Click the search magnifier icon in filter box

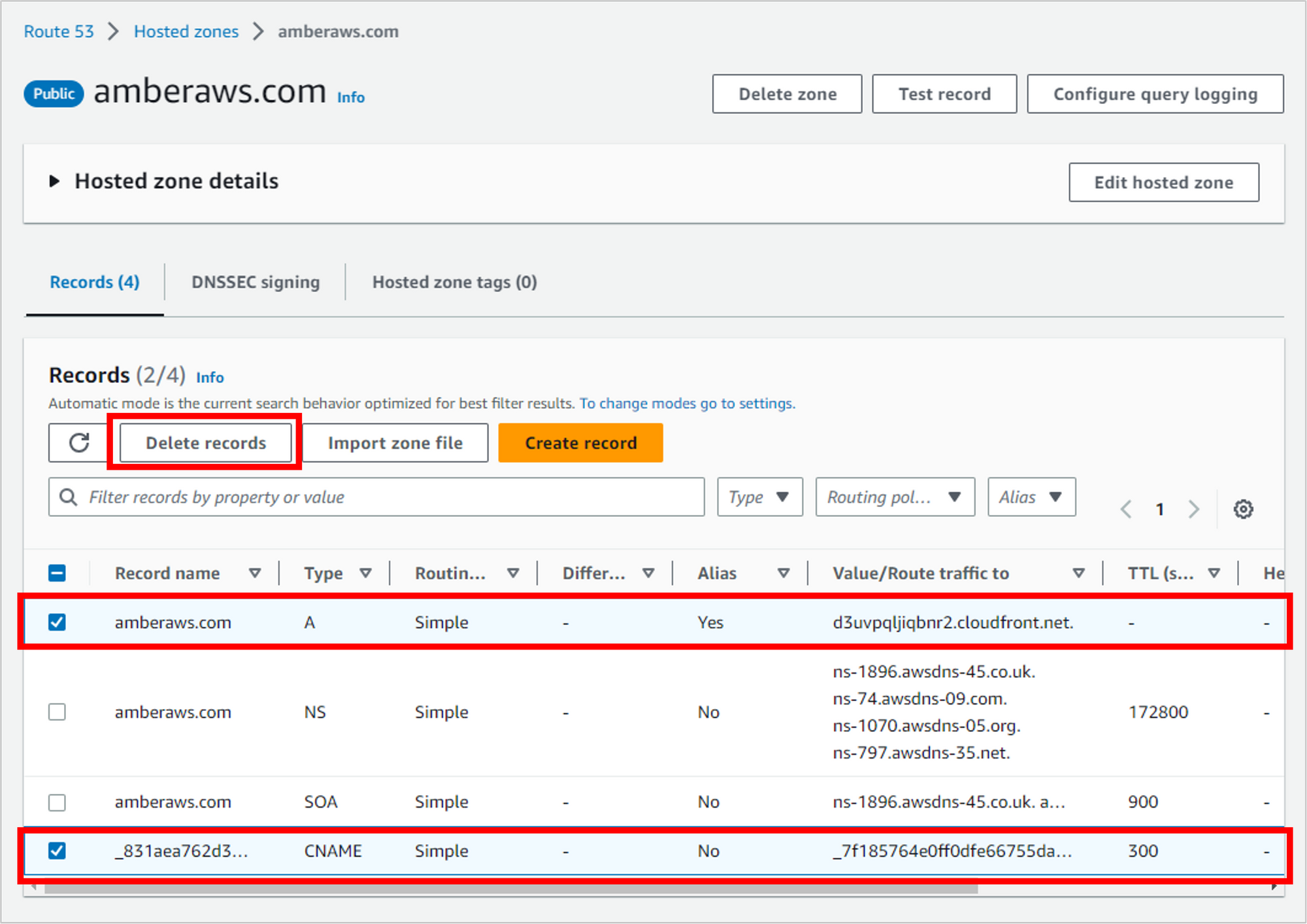click(68, 497)
